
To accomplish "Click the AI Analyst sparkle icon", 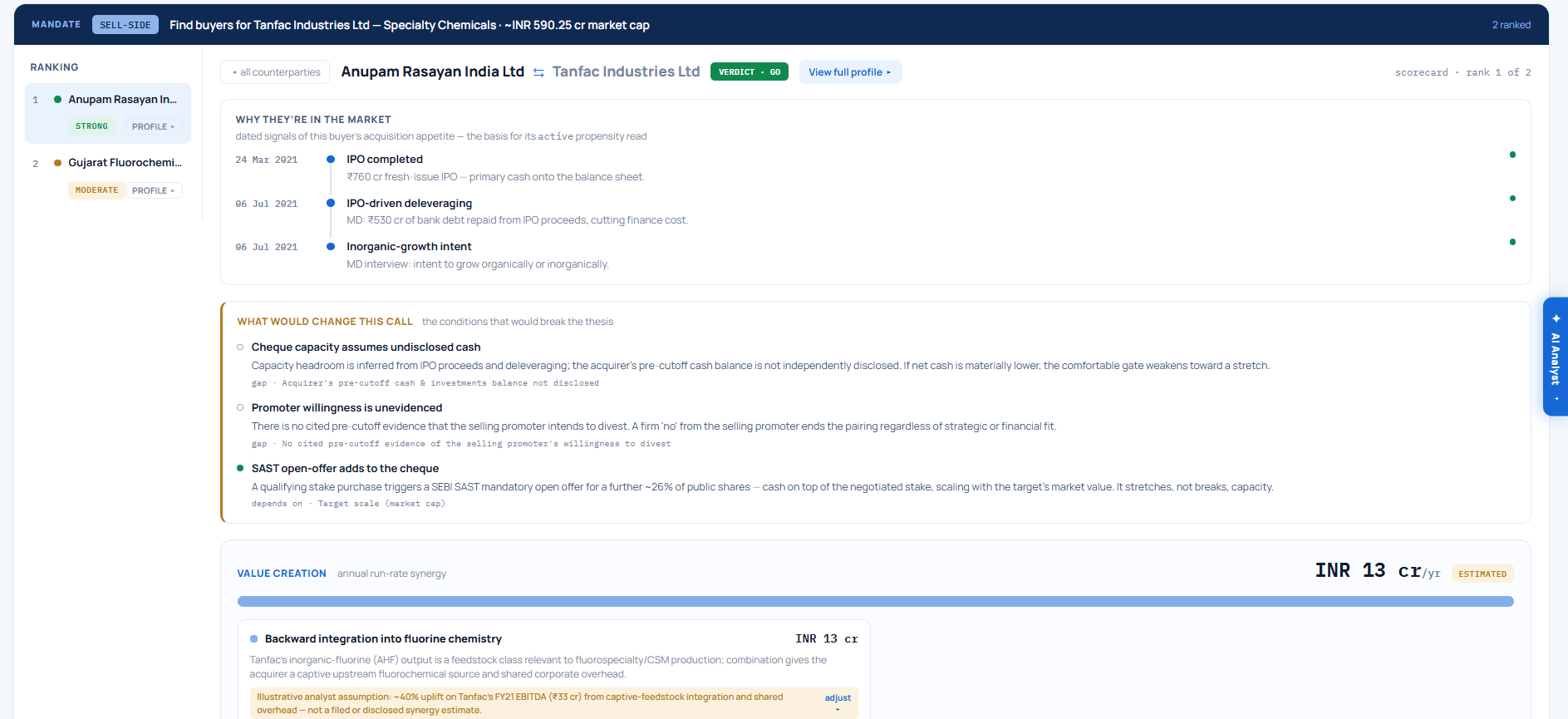I will coord(1556,318).
